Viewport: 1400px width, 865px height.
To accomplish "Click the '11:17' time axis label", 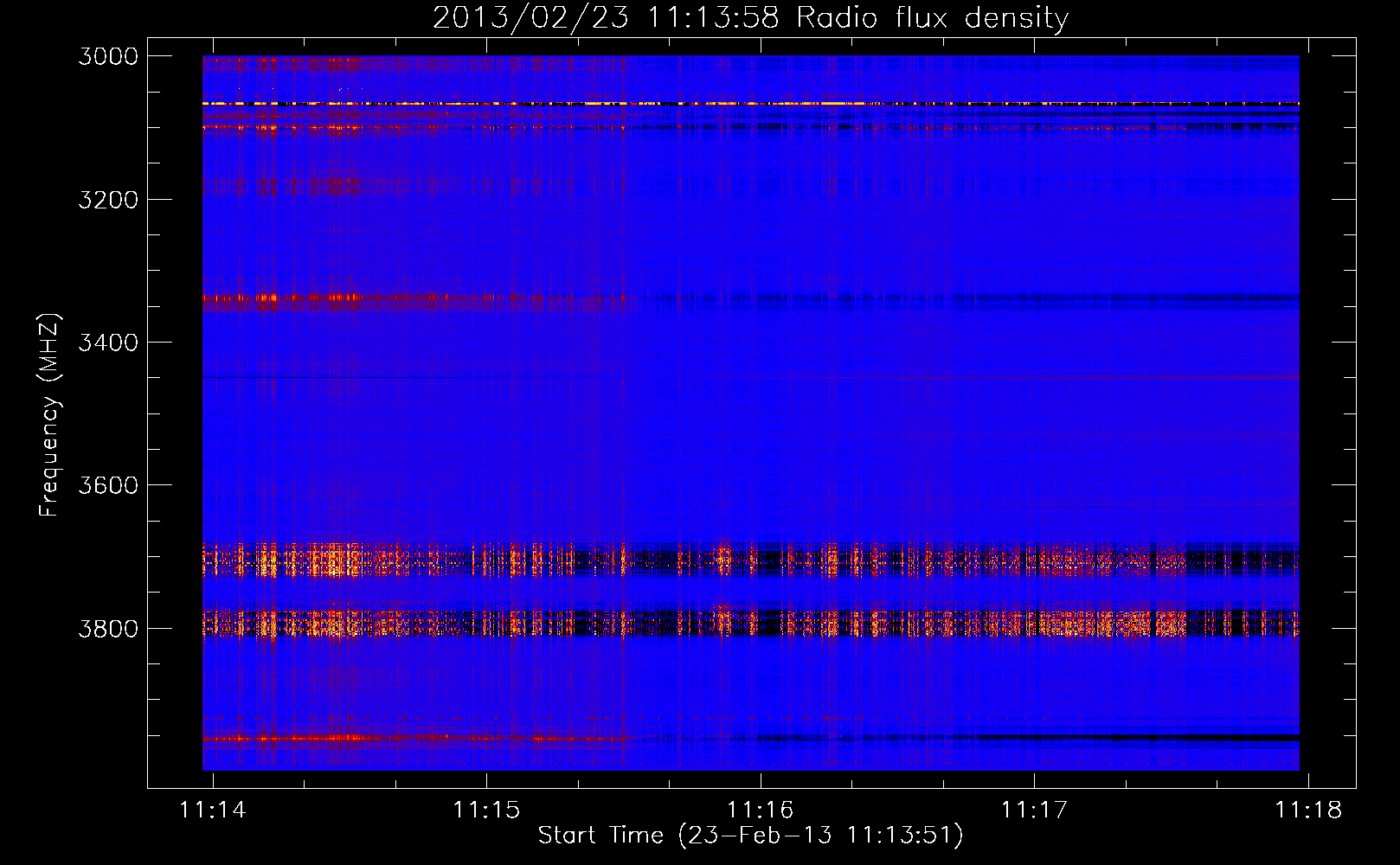I will [1034, 810].
